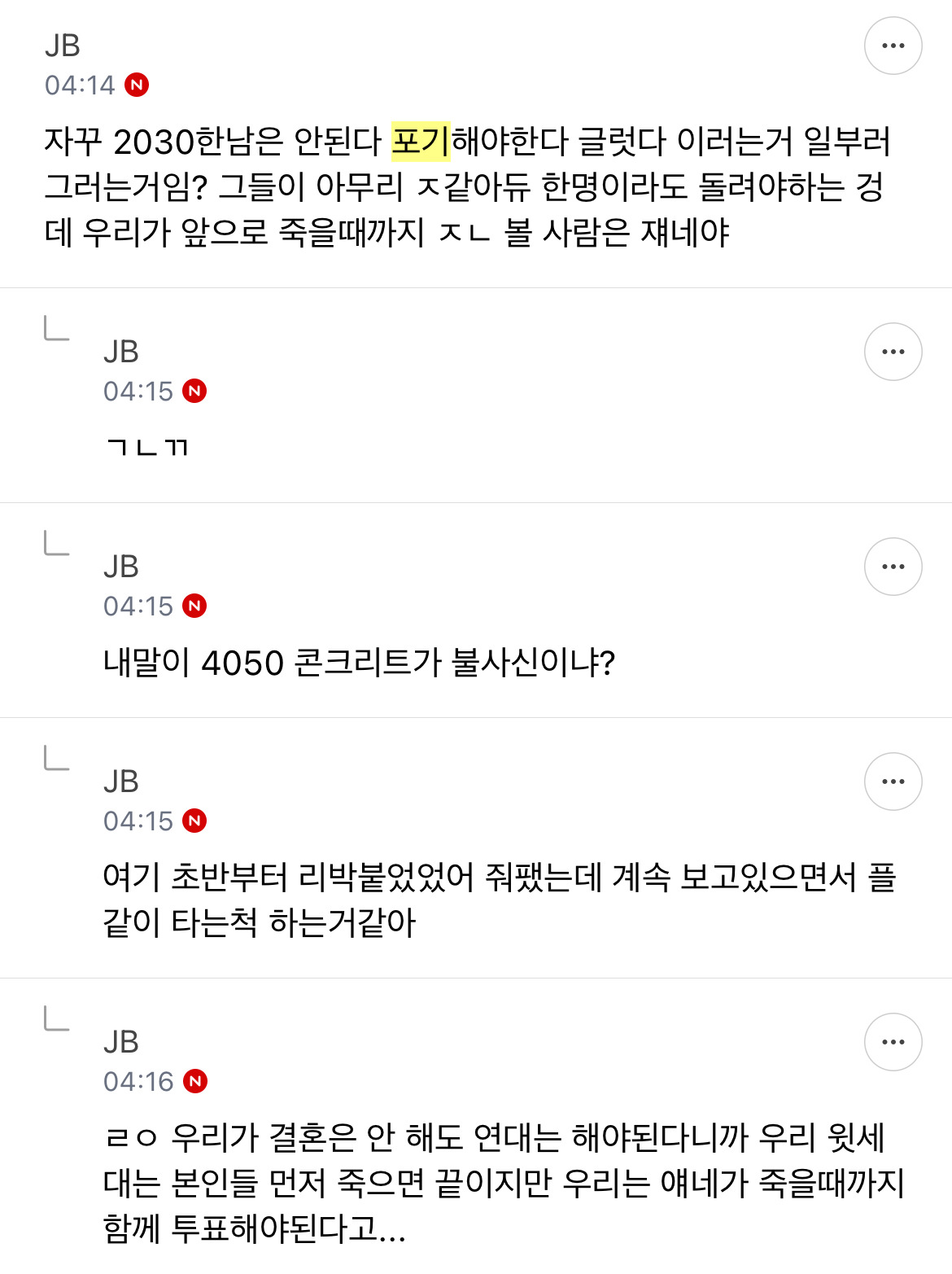Tap the reply starting with 여기 초반부터

pyautogui.click(x=500, y=900)
